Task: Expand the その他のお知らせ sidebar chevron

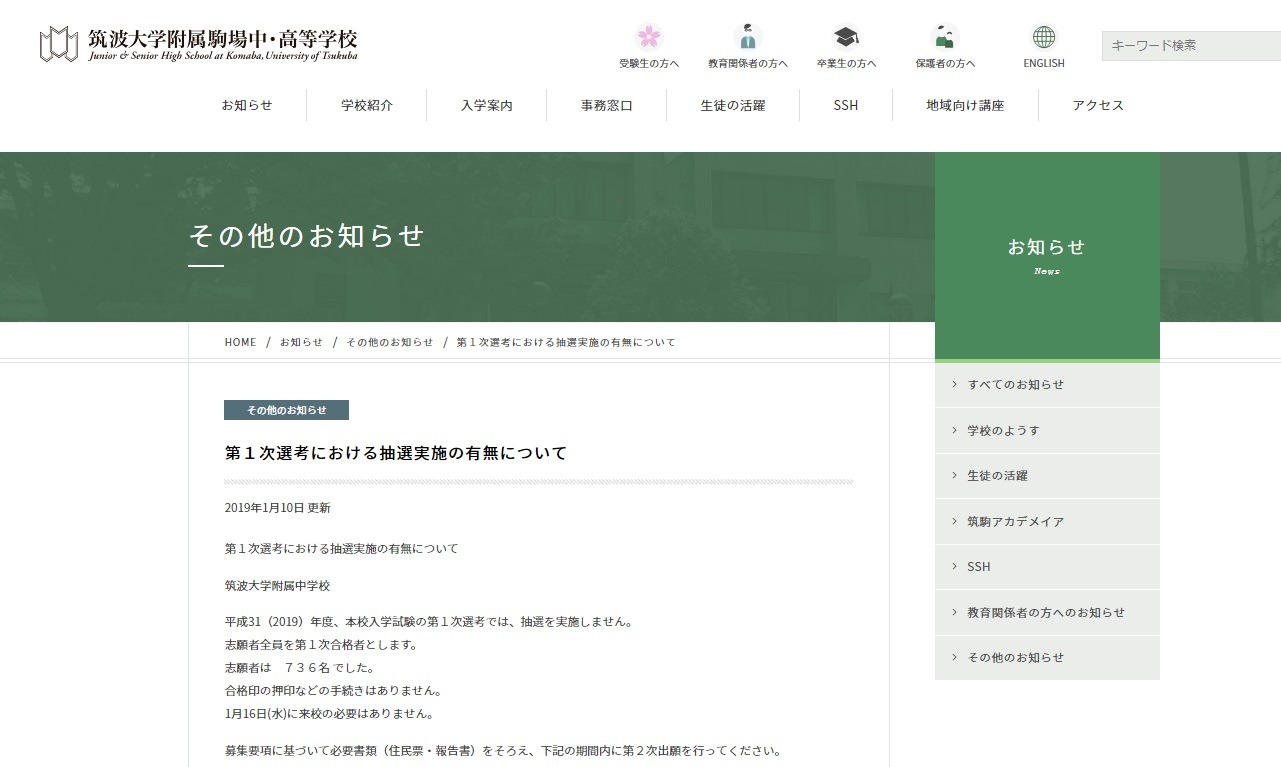Action: 953,657
